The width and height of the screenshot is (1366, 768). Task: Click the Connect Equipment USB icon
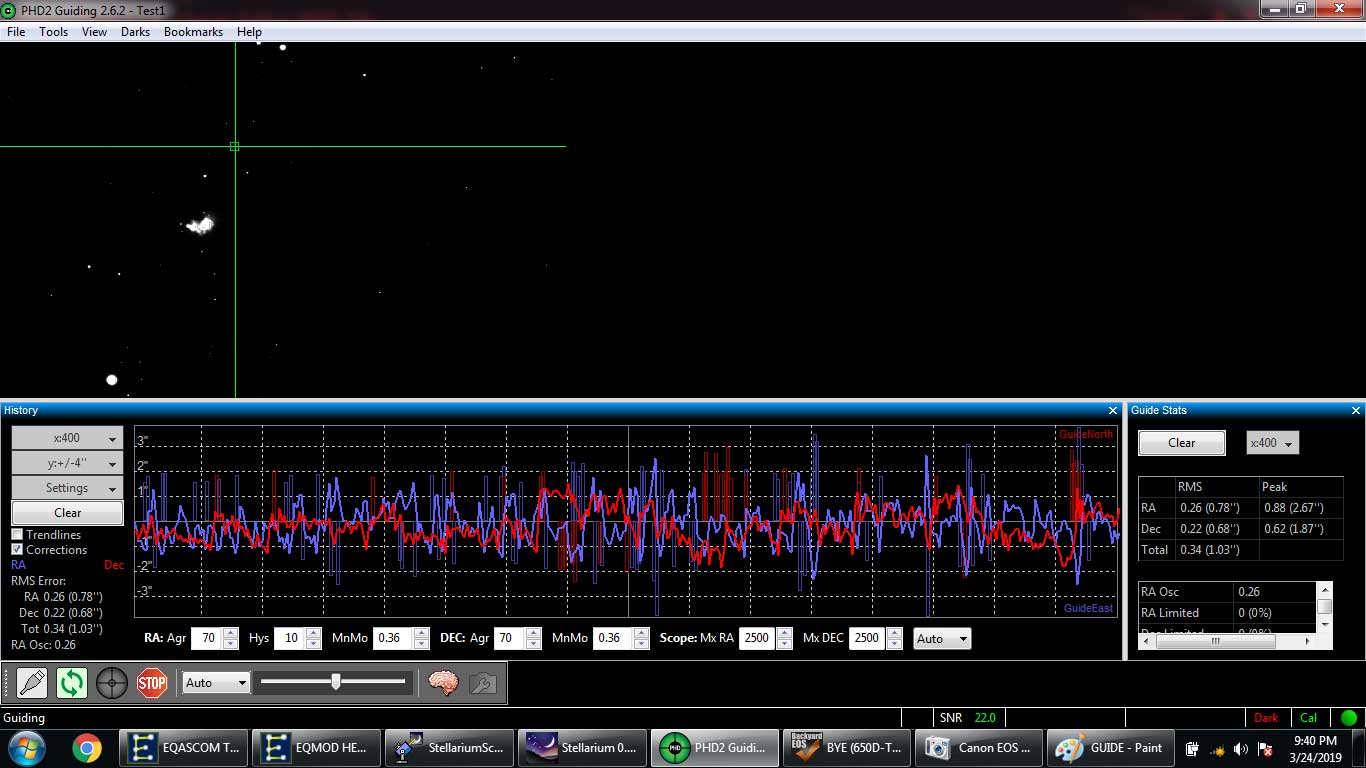click(32, 683)
